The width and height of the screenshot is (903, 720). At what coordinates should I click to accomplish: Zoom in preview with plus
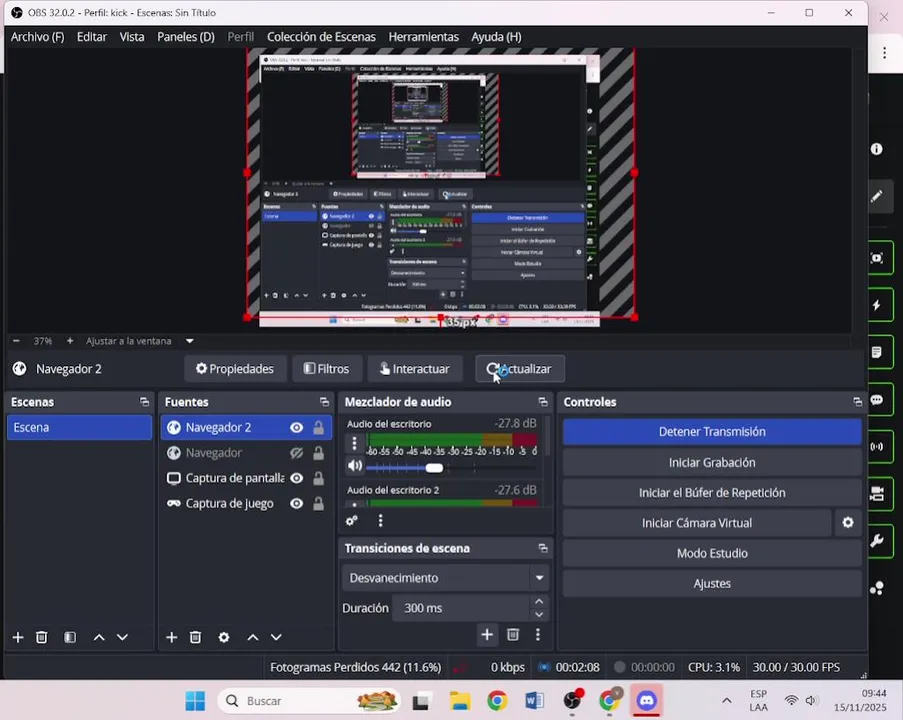pos(70,341)
